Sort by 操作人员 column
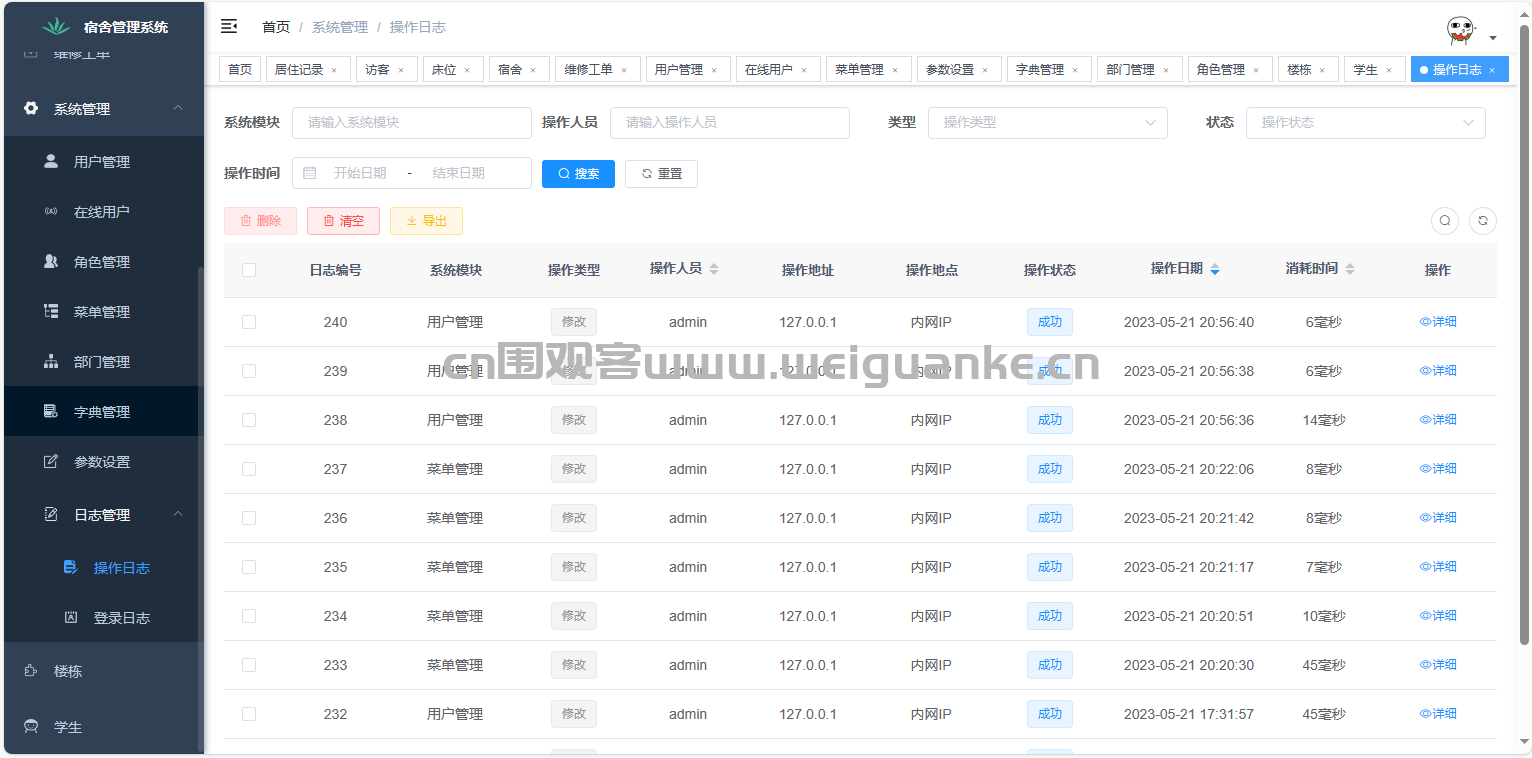 point(714,269)
